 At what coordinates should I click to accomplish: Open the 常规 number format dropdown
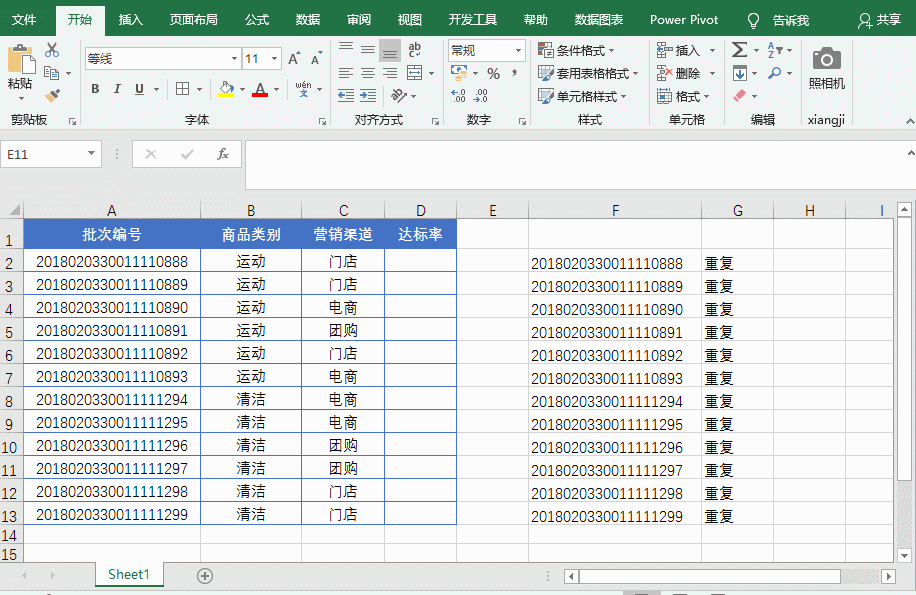click(x=518, y=50)
